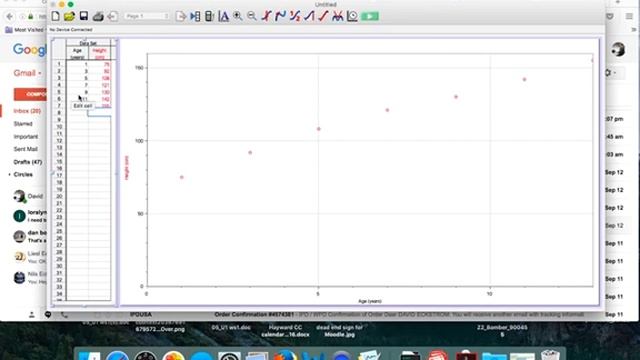Open a file with the folder icon
Viewport: 640px width, 360px height.
pyautogui.click(x=69, y=16)
